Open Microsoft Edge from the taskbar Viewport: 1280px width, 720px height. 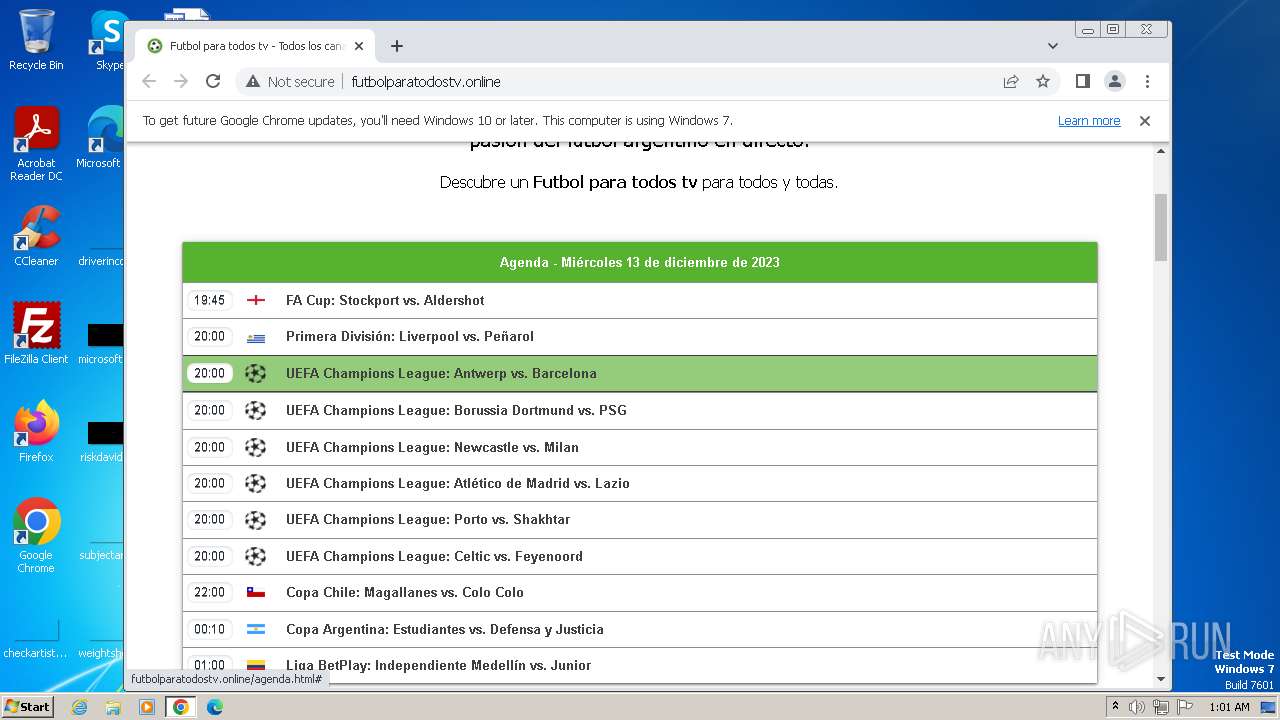[x=214, y=707]
